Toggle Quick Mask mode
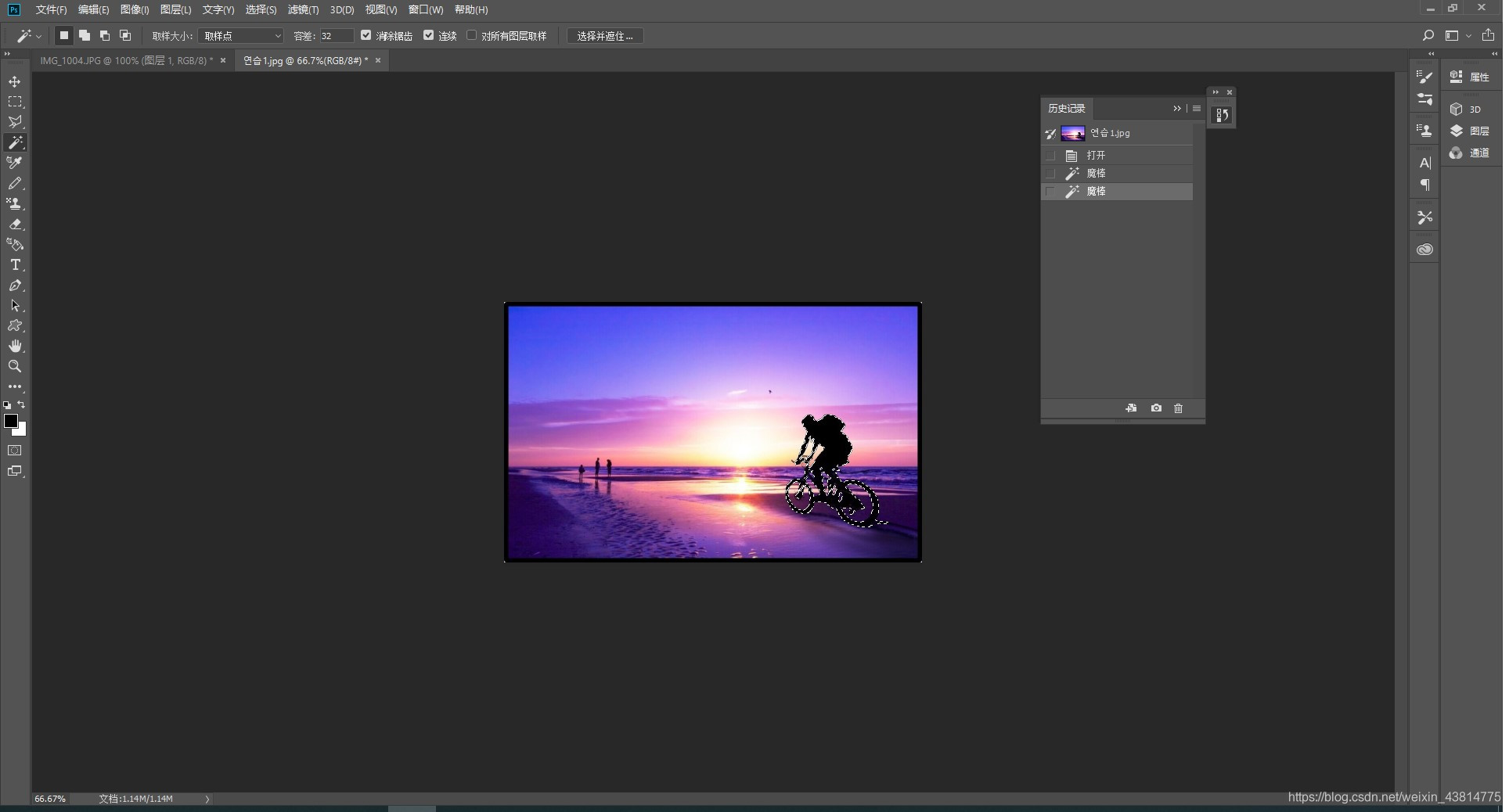1509x812 pixels. (x=15, y=451)
